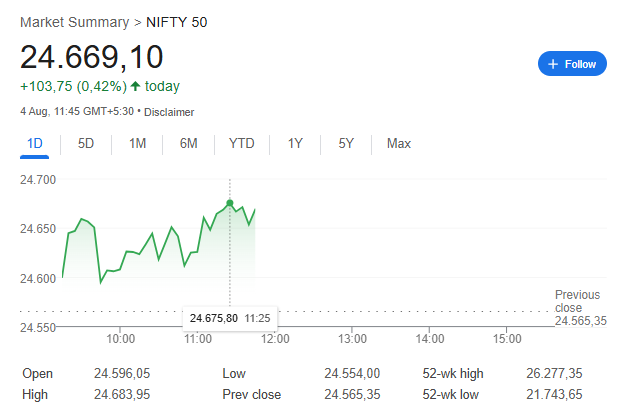Click the green data point on chart
Image resolution: width=643 pixels, height=412 pixels.
coord(231,203)
